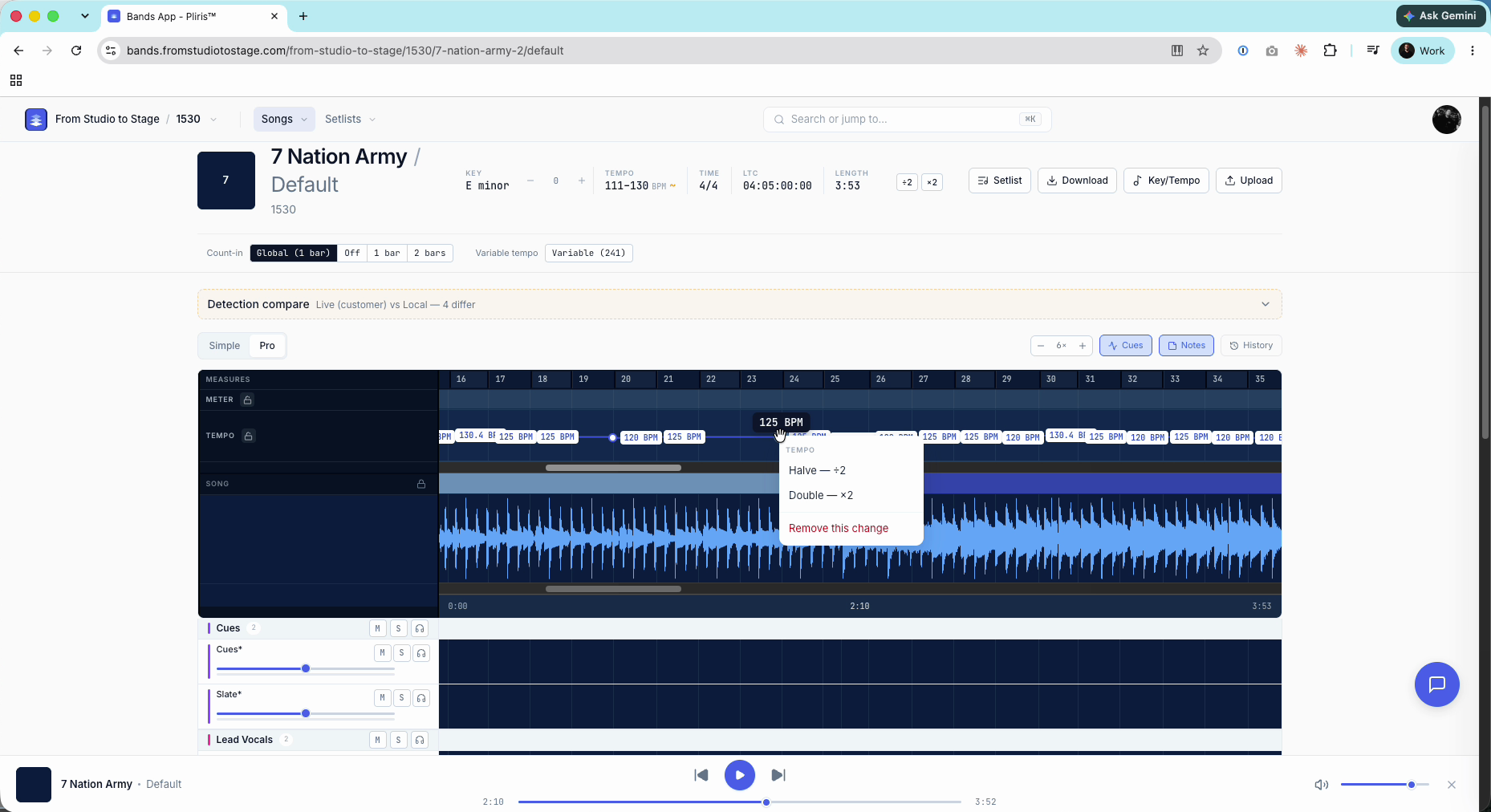Close the bottom player bar
The image size is (1491, 812).
pos(1452,785)
